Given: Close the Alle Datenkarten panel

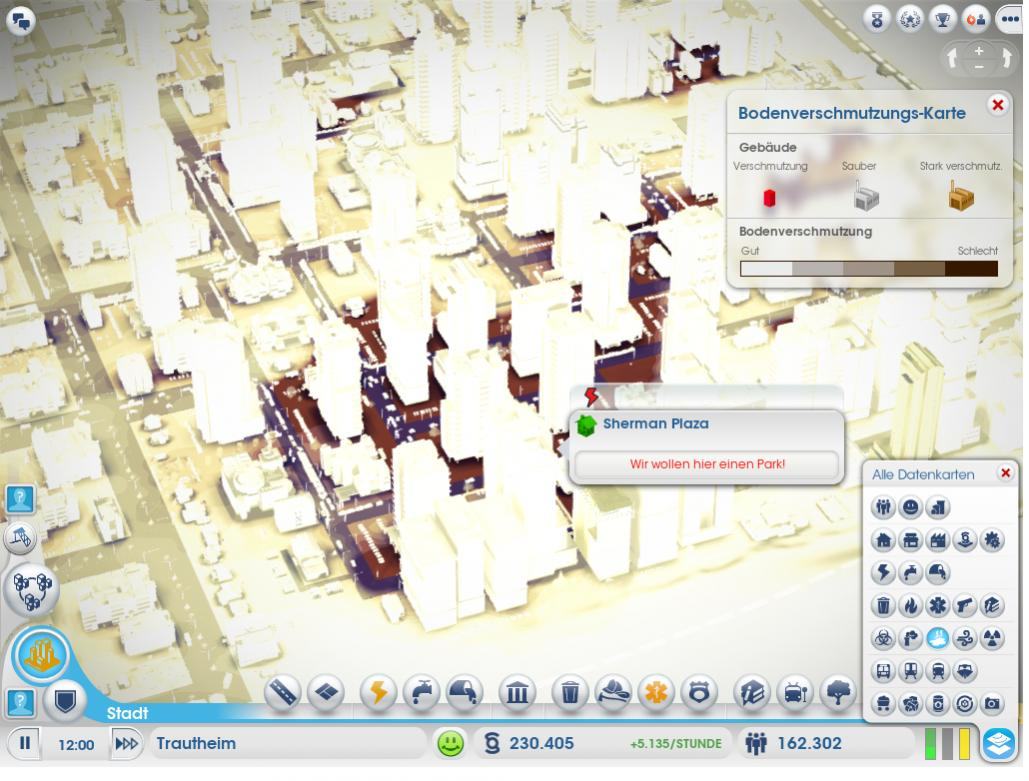Looking at the screenshot, I should coord(1005,473).
